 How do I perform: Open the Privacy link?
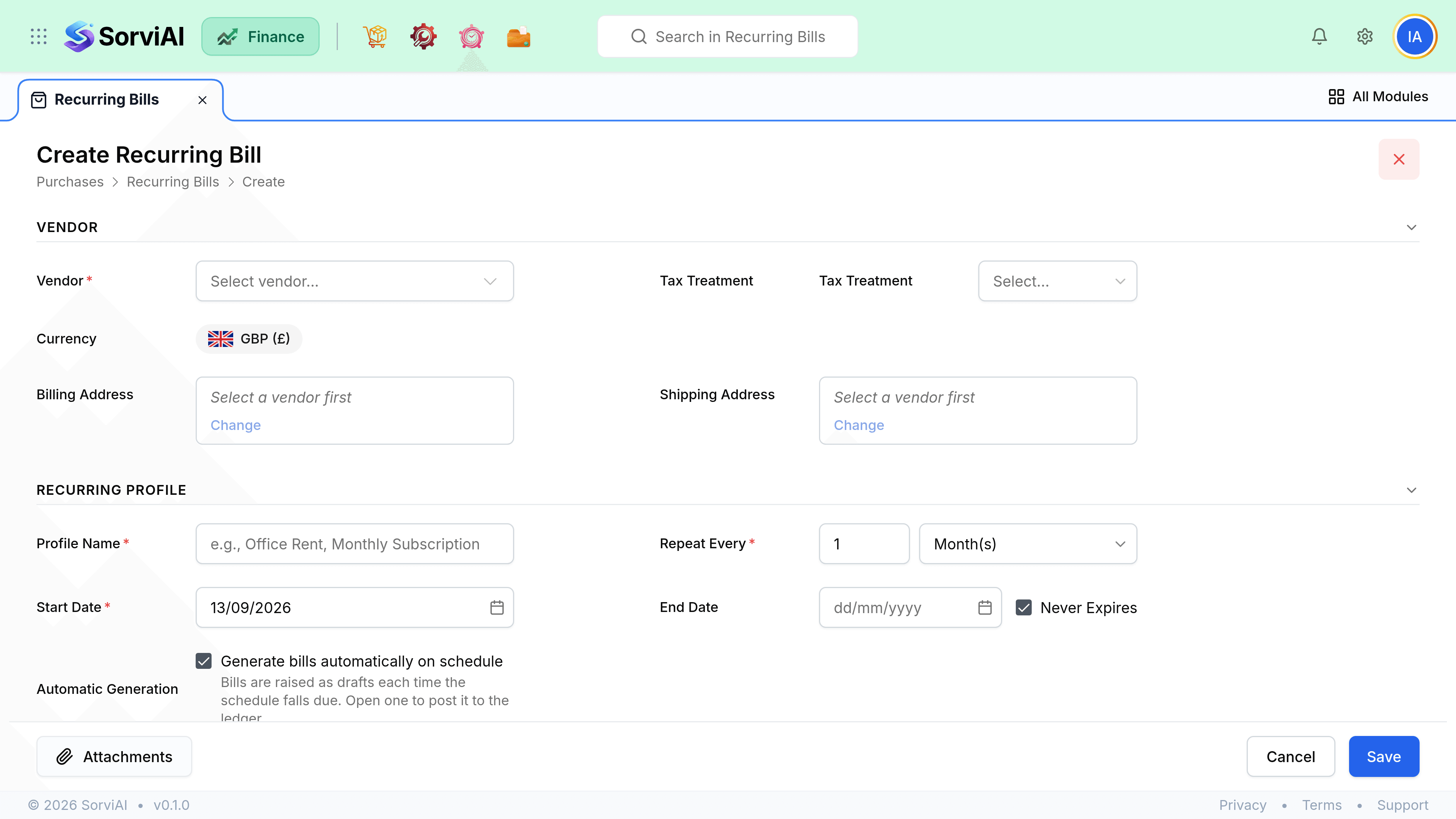click(x=1243, y=805)
